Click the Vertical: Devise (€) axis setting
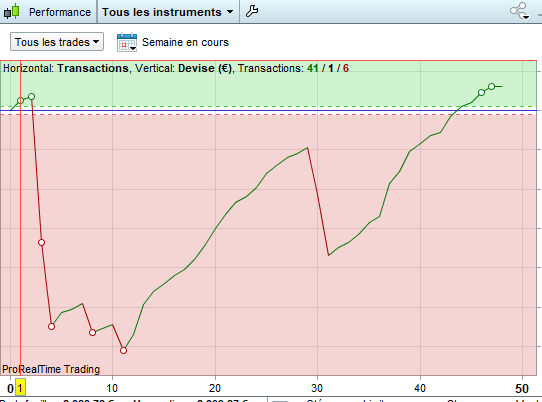542x402 pixels. click(183, 68)
